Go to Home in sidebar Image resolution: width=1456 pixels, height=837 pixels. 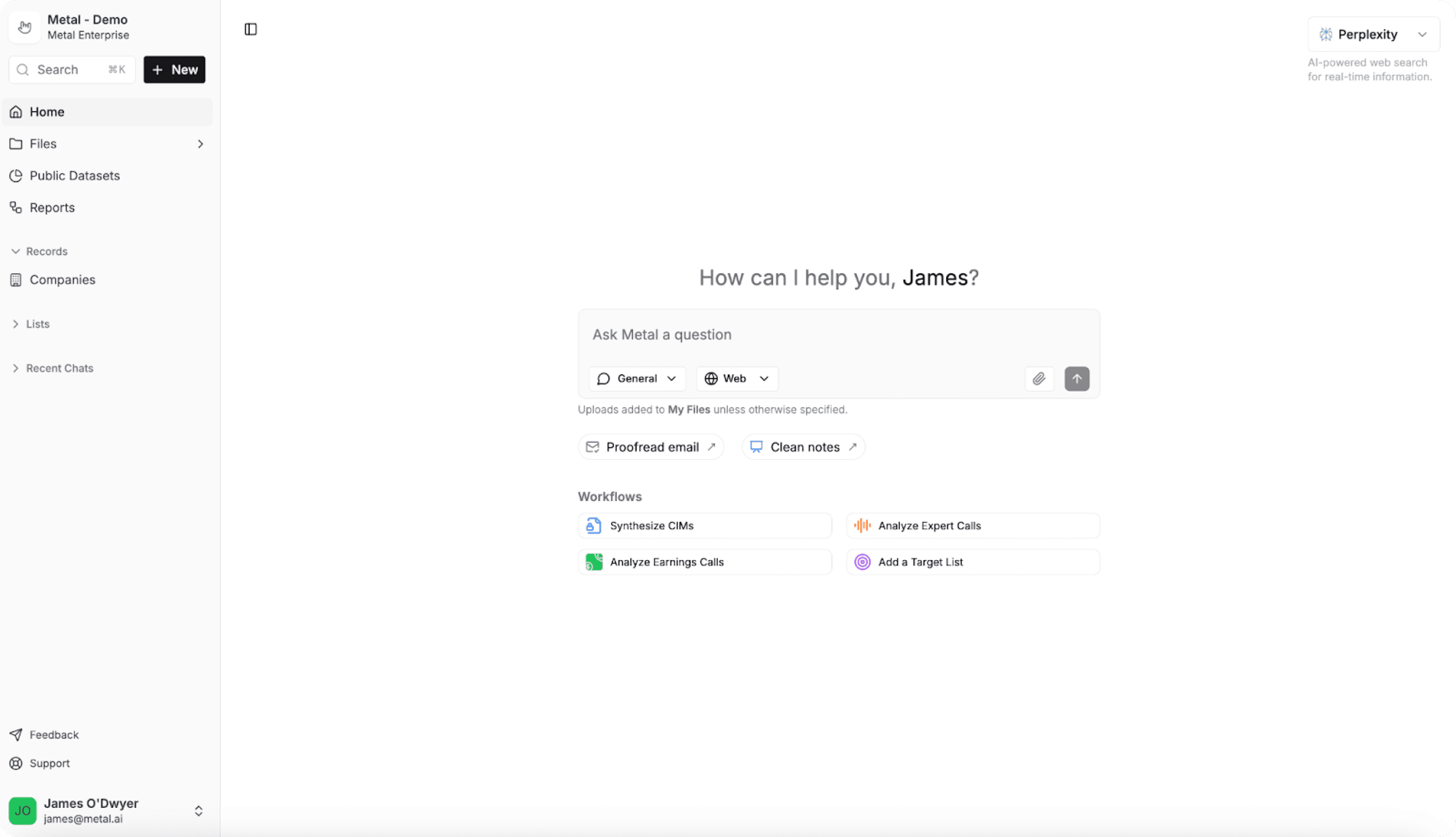[108, 112]
